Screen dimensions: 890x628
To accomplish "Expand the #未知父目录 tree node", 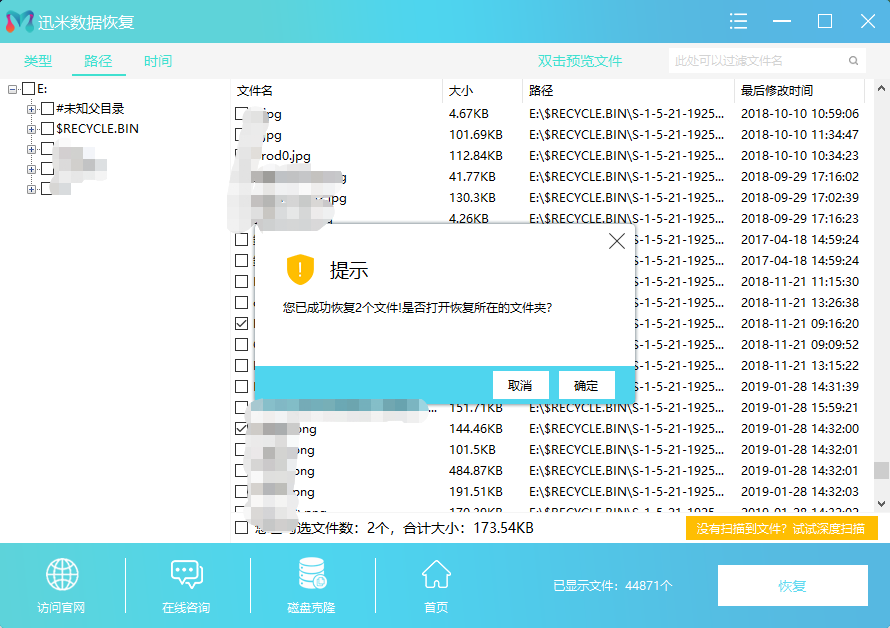I will [x=32, y=109].
